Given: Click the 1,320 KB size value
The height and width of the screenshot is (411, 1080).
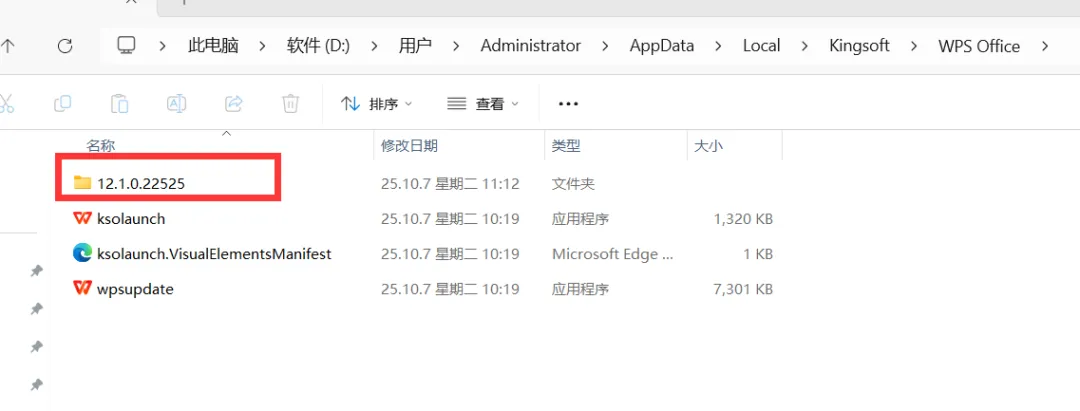Looking at the screenshot, I should tap(743, 219).
